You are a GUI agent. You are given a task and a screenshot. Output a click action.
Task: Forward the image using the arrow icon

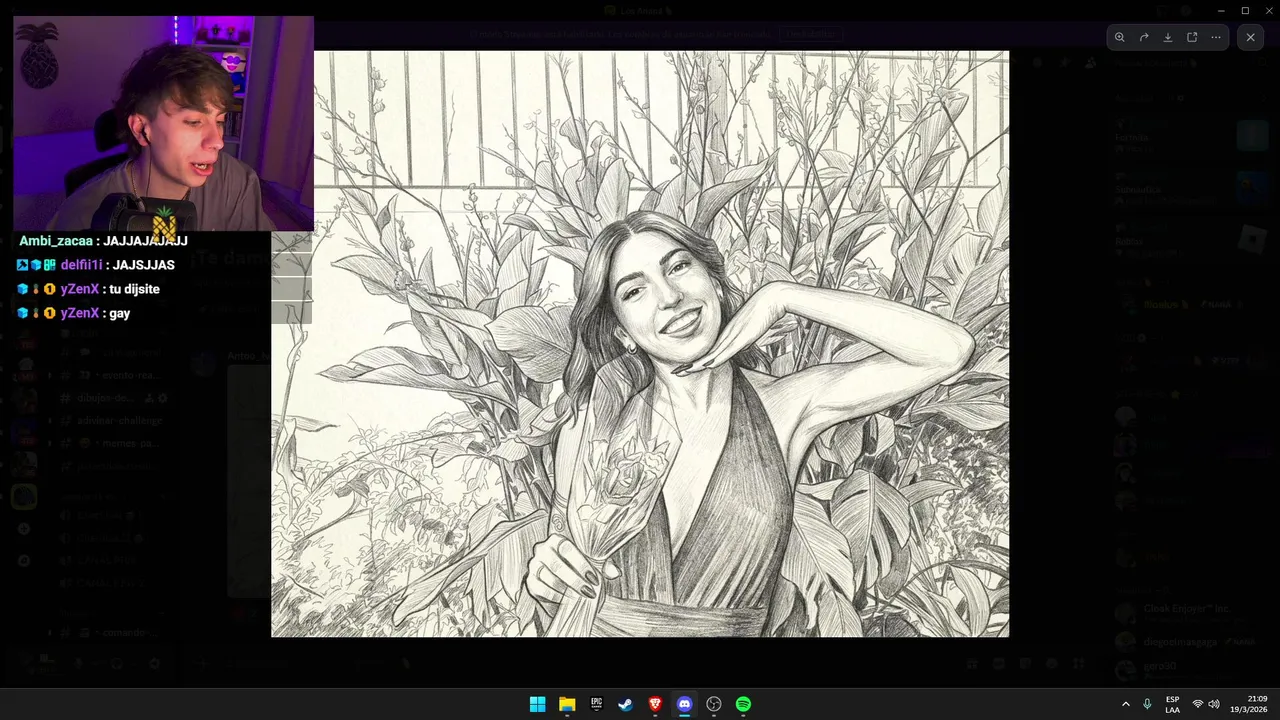coord(1144,37)
